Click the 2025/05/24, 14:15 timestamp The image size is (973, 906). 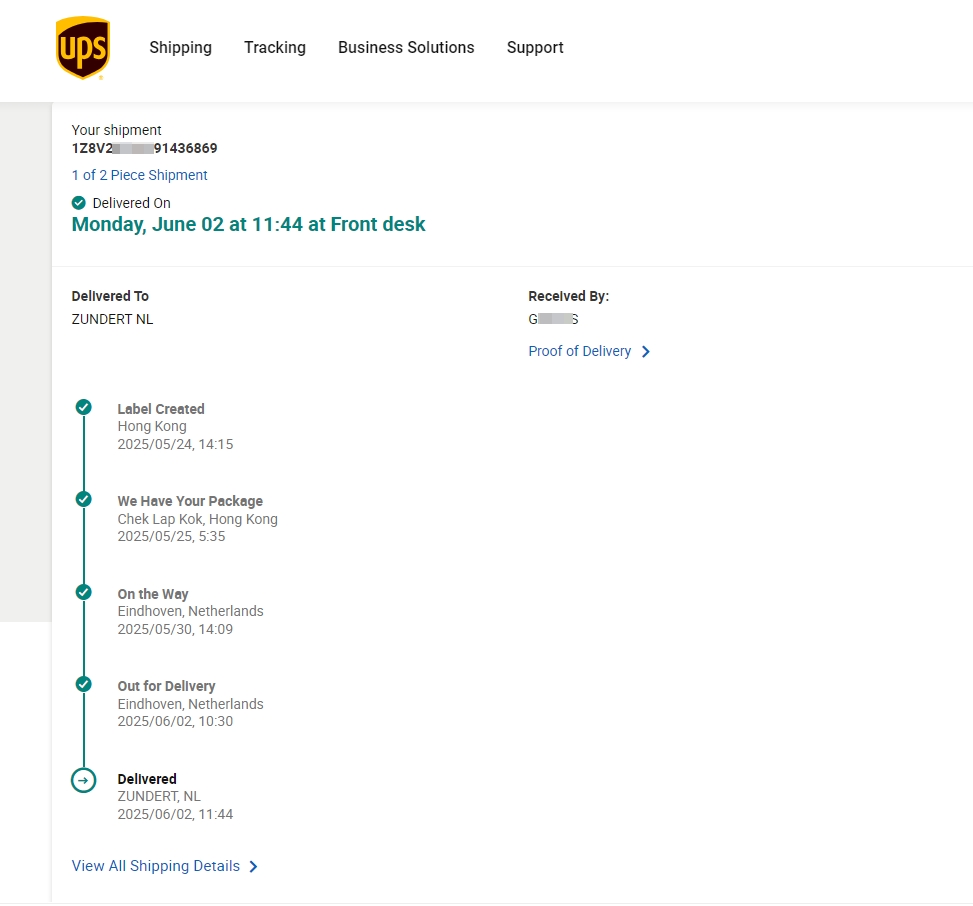176,444
